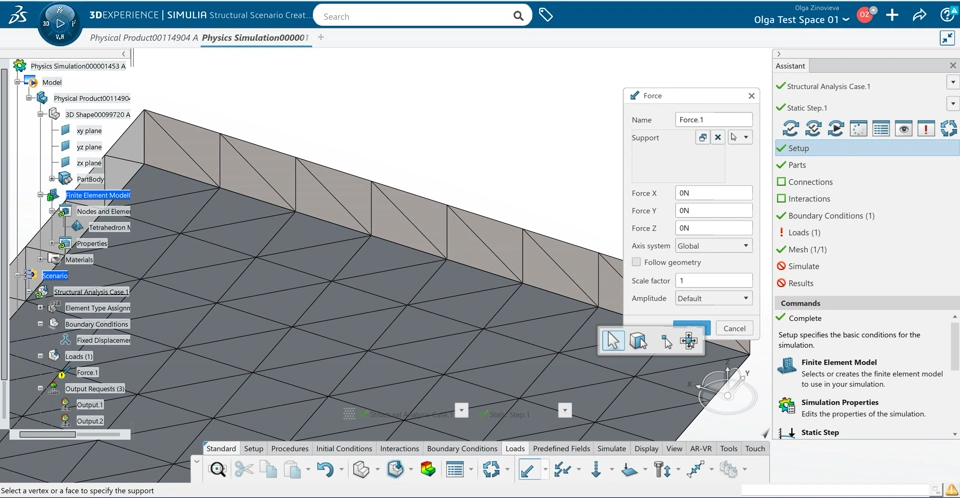
Task: Click the Cancel button in Force dialog
Action: (x=734, y=328)
